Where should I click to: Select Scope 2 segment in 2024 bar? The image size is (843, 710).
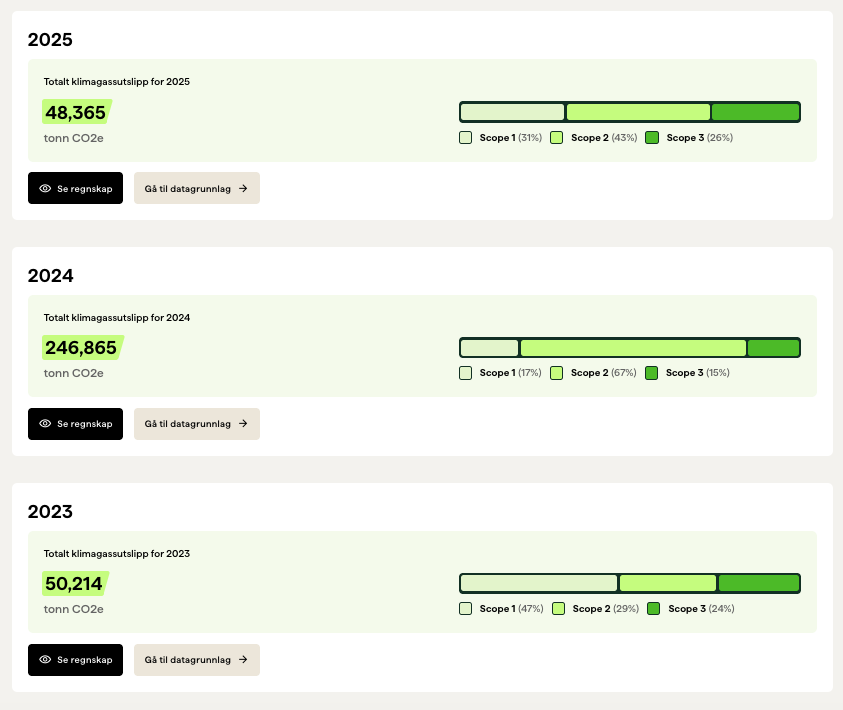click(633, 348)
